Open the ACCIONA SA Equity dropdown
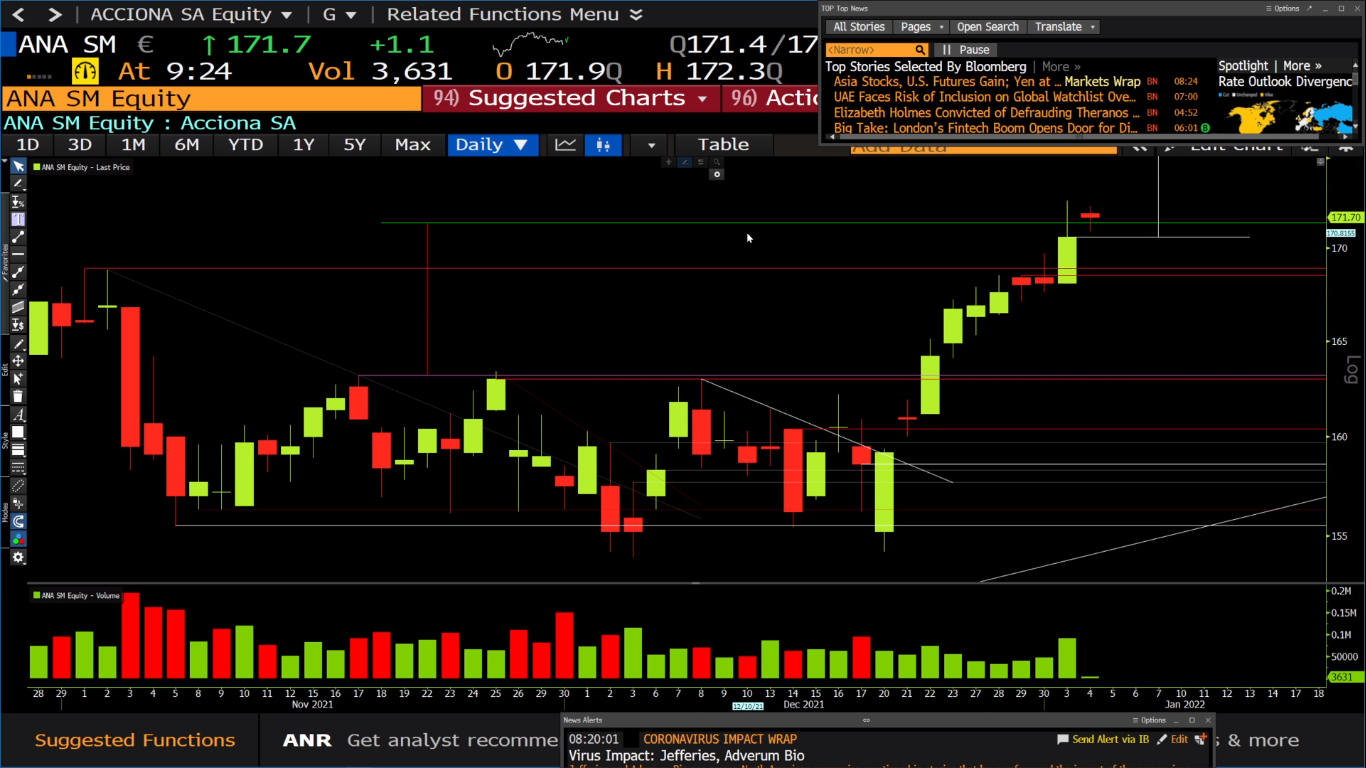The height and width of the screenshot is (768, 1366). [191, 14]
